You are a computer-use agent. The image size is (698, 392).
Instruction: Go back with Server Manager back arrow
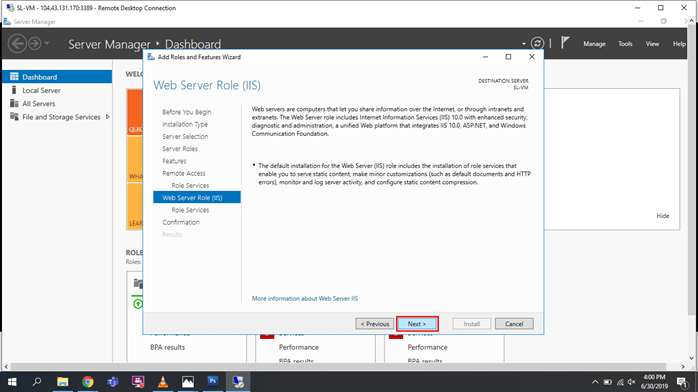(17, 44)
